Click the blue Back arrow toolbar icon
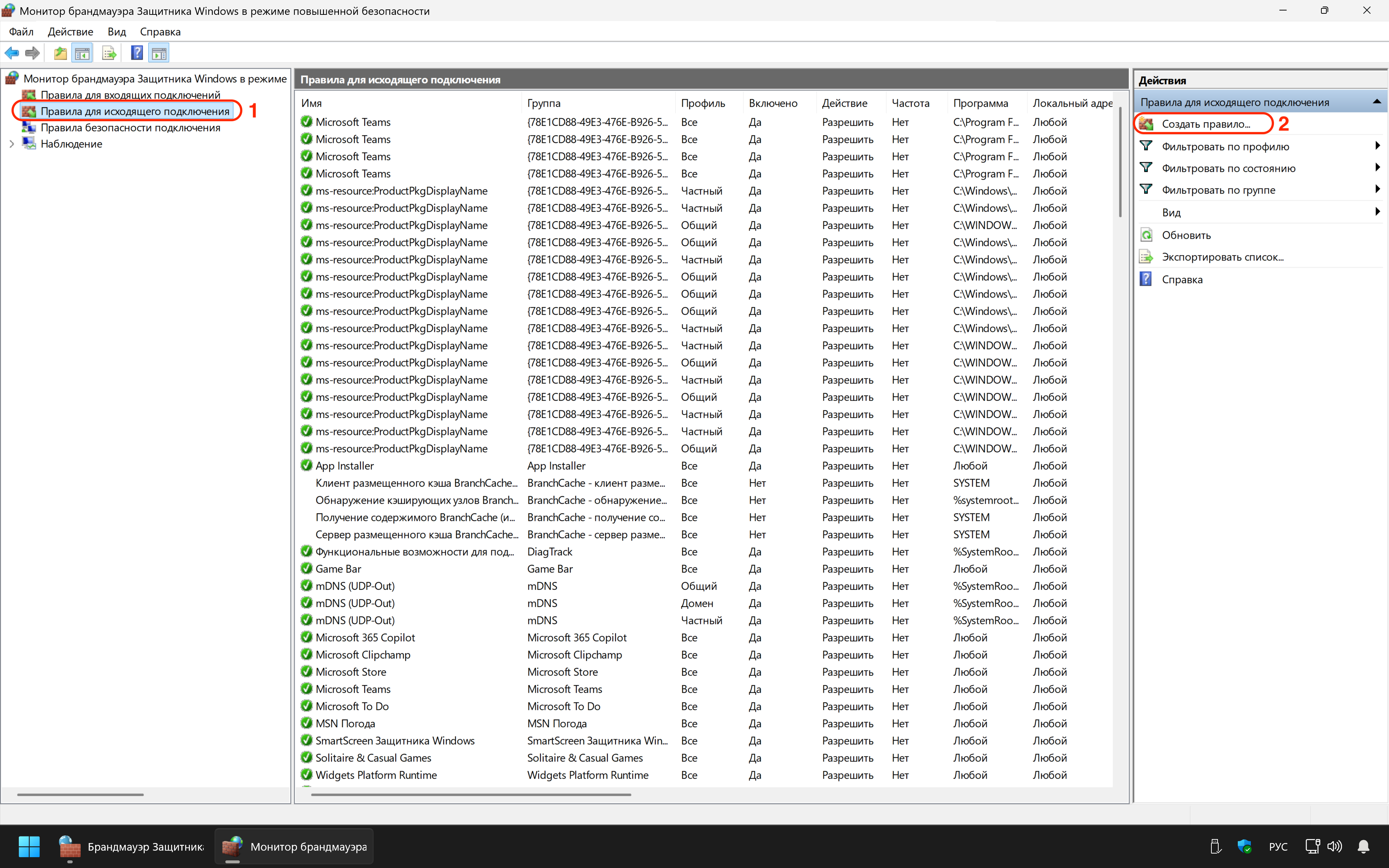 click(12, 54)
